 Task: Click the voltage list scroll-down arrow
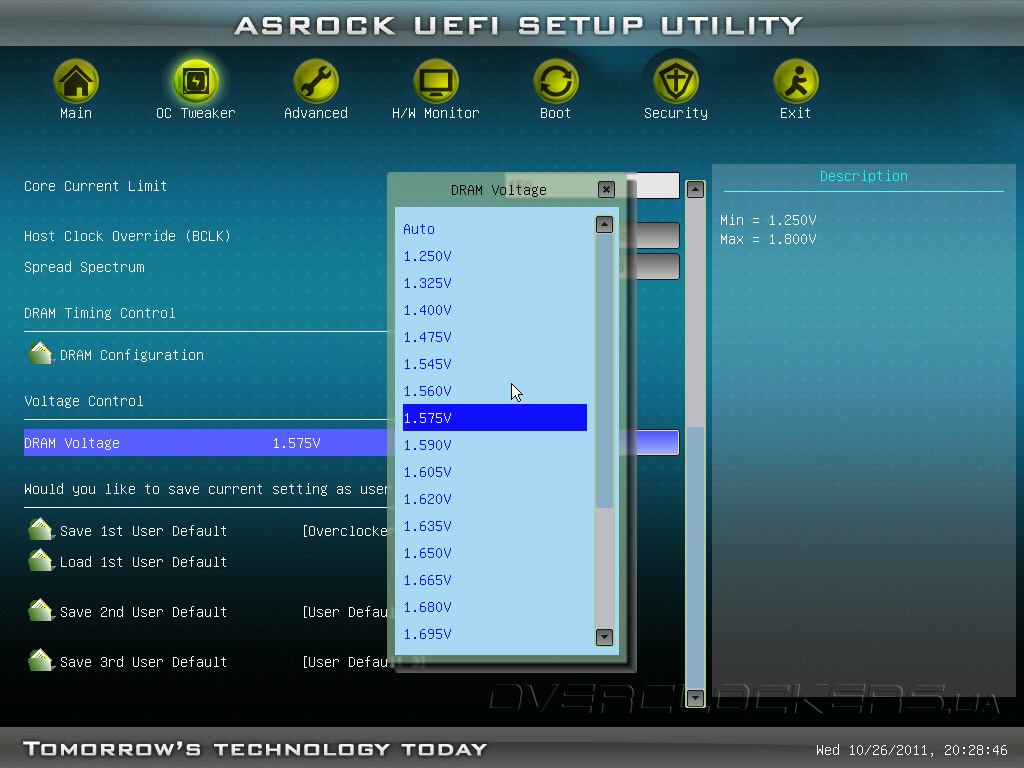point(604,637)
